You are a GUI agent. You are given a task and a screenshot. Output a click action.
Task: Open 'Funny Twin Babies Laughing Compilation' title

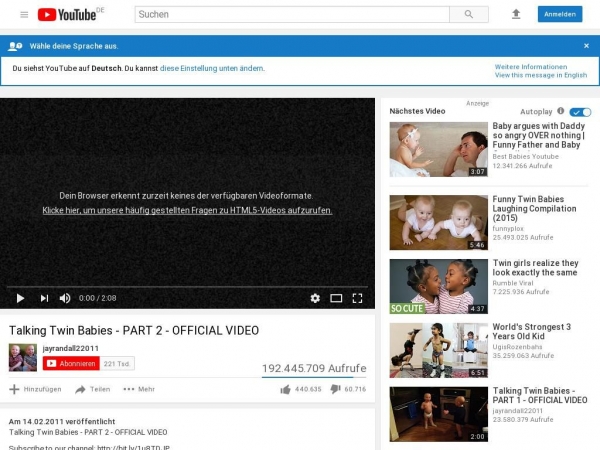point(534,209)
